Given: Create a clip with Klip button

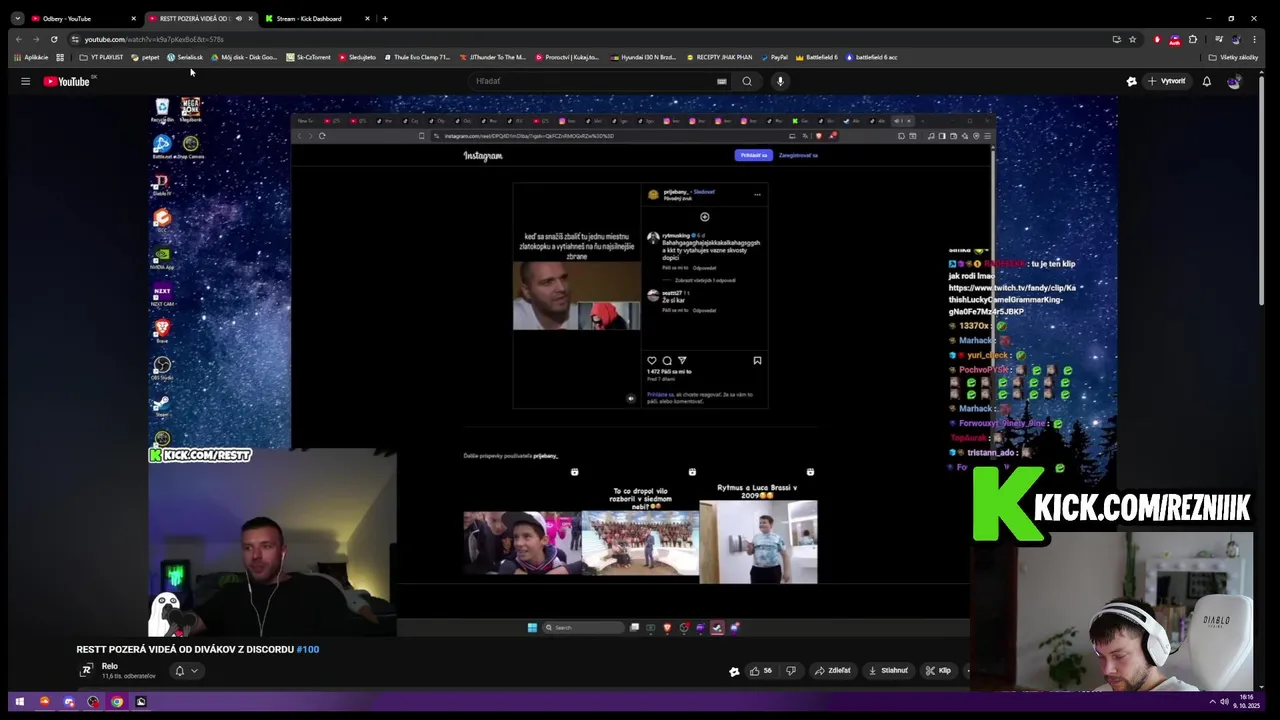Looking at the screenshot, I should [938, 670].
